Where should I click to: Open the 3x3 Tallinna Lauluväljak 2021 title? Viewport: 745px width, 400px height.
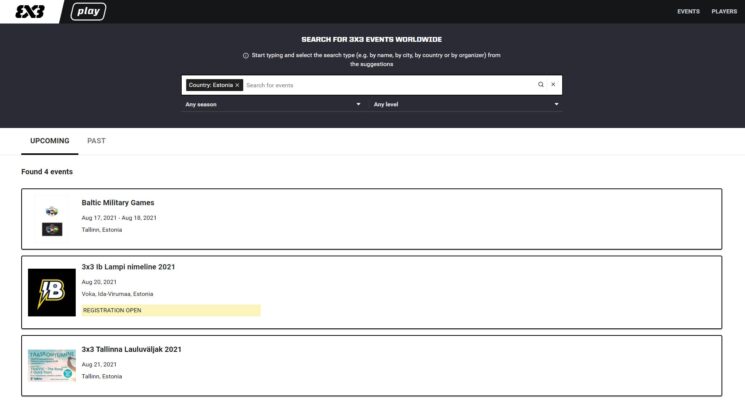click(x=131, y=349)
